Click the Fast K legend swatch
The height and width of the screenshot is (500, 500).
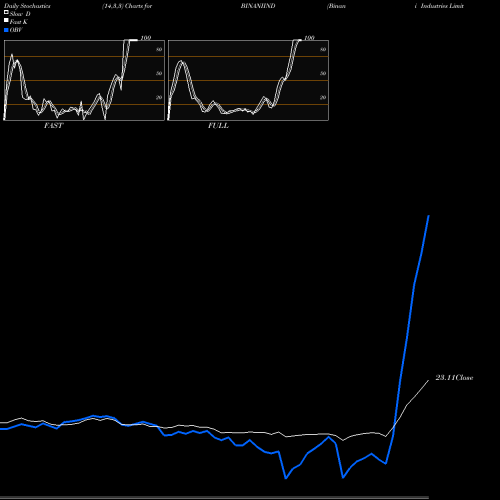click(x=6, y=21)
